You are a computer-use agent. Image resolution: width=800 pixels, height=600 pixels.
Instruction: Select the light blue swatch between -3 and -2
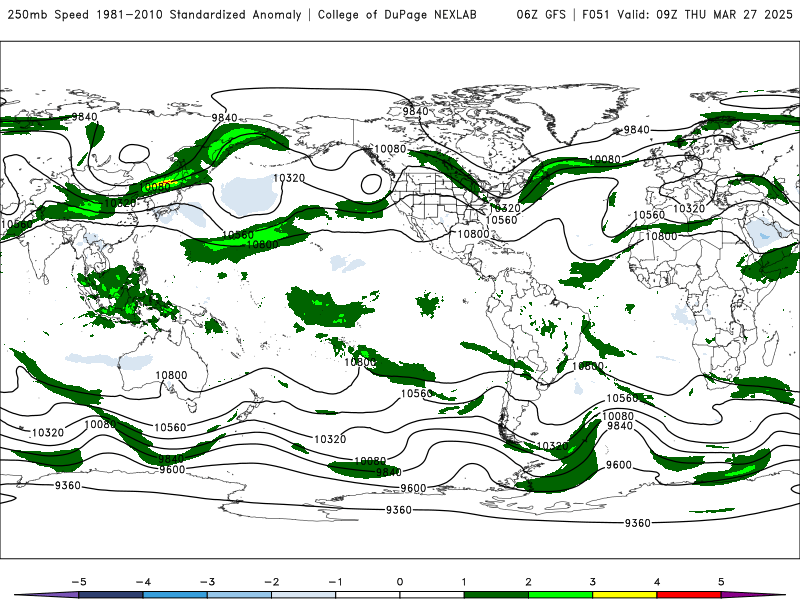click(x=239, y=595)
